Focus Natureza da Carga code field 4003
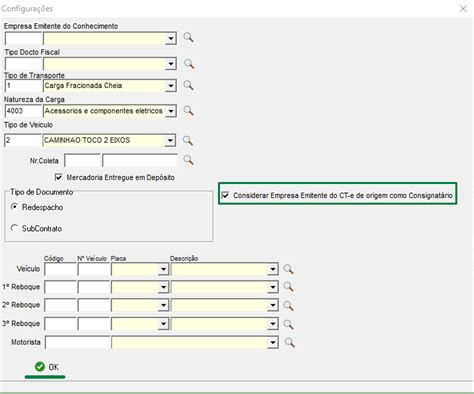Screen dimensions: 474x394 [23, 111]
